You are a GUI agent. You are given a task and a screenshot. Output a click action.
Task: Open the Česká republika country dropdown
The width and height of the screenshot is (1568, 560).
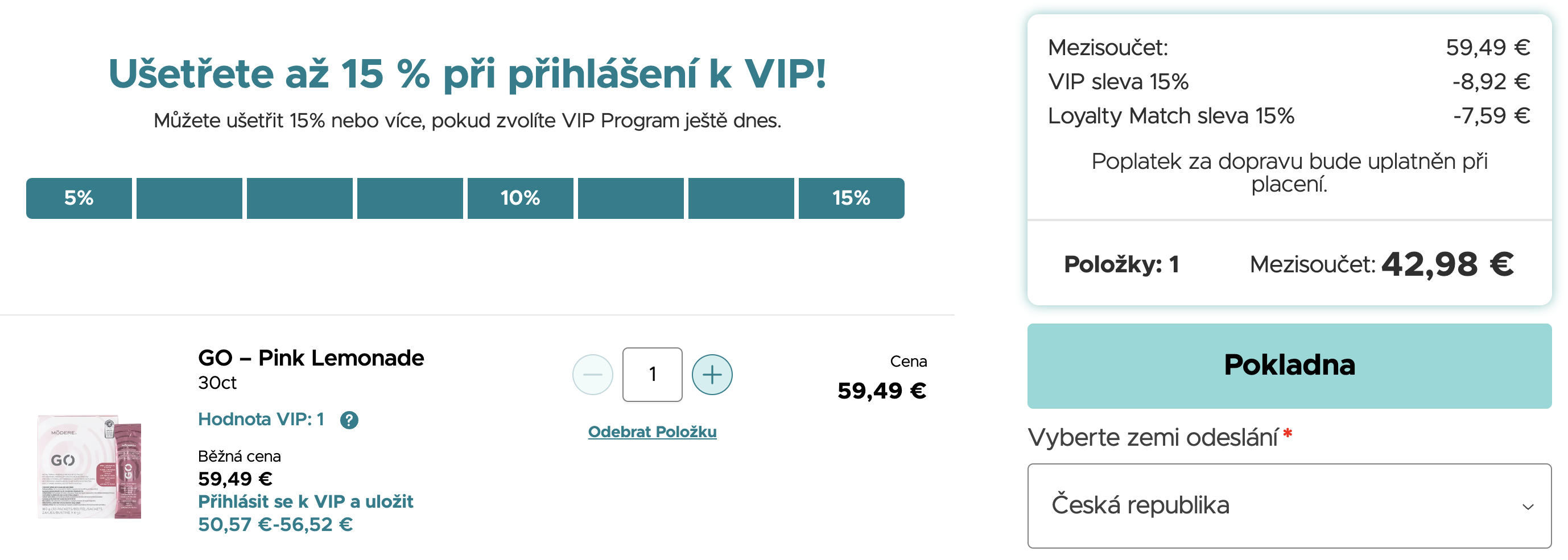[x=1289, y=506]
